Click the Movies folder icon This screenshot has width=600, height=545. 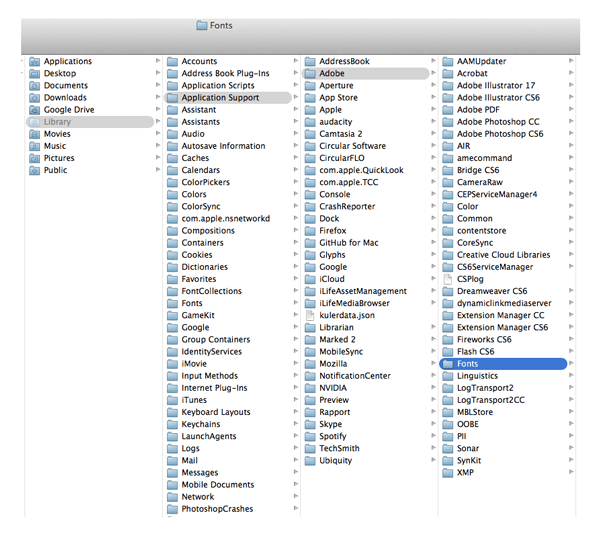[x=35, y=134]
